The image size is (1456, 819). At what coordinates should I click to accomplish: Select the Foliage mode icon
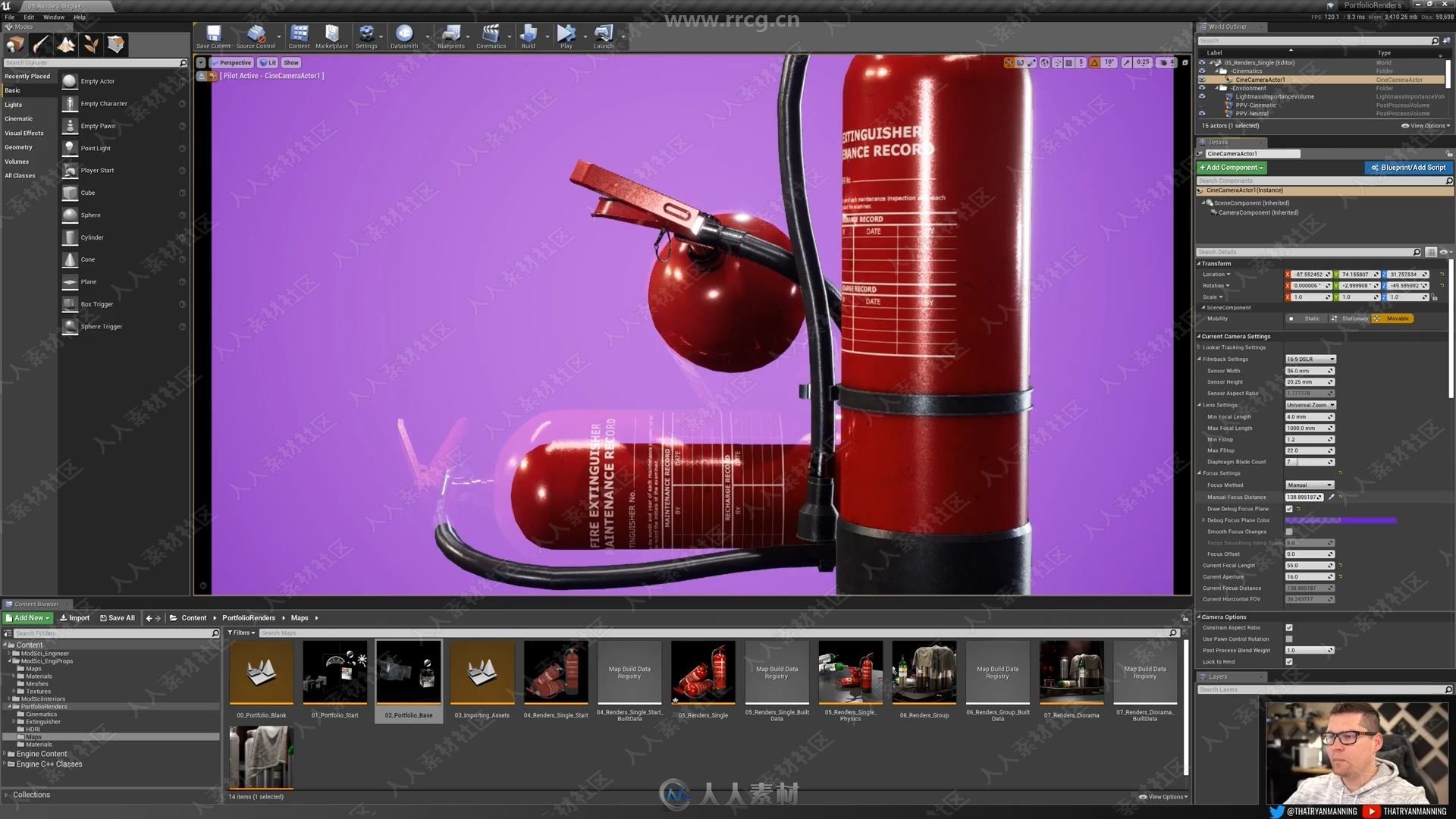pos(91,45)
